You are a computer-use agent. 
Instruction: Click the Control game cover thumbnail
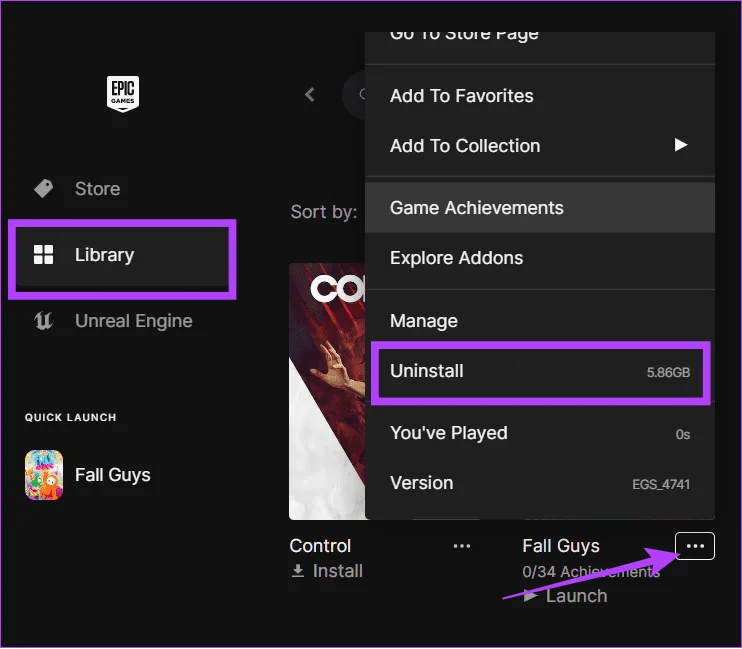coord(327,391)
